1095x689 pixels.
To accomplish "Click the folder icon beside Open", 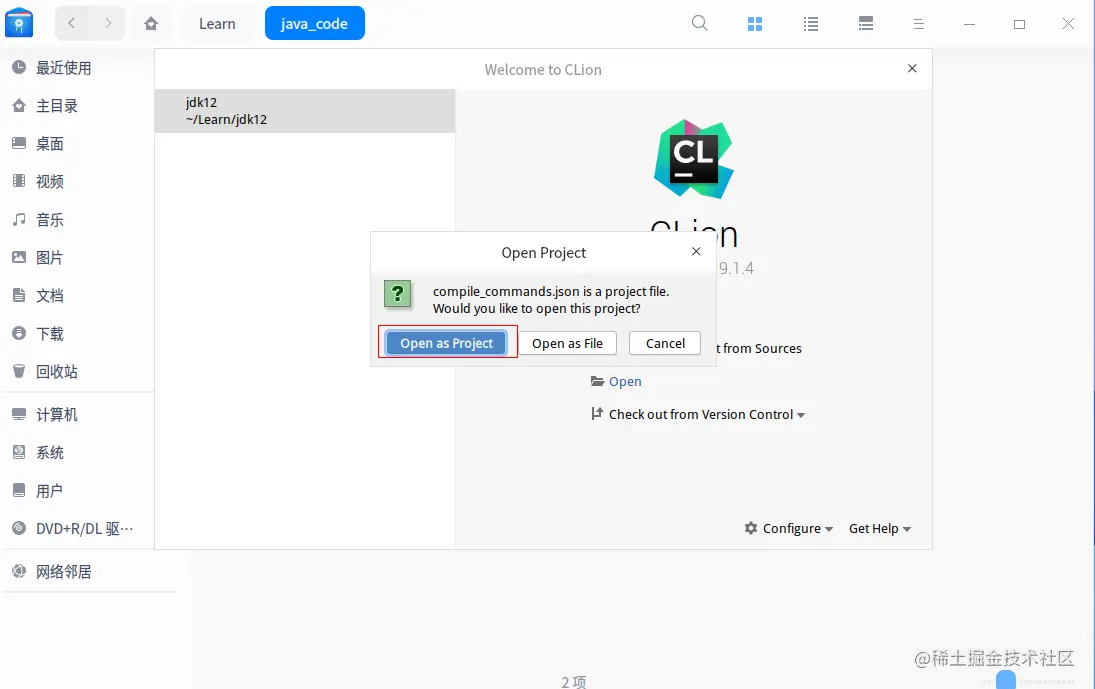I will 597,381.
